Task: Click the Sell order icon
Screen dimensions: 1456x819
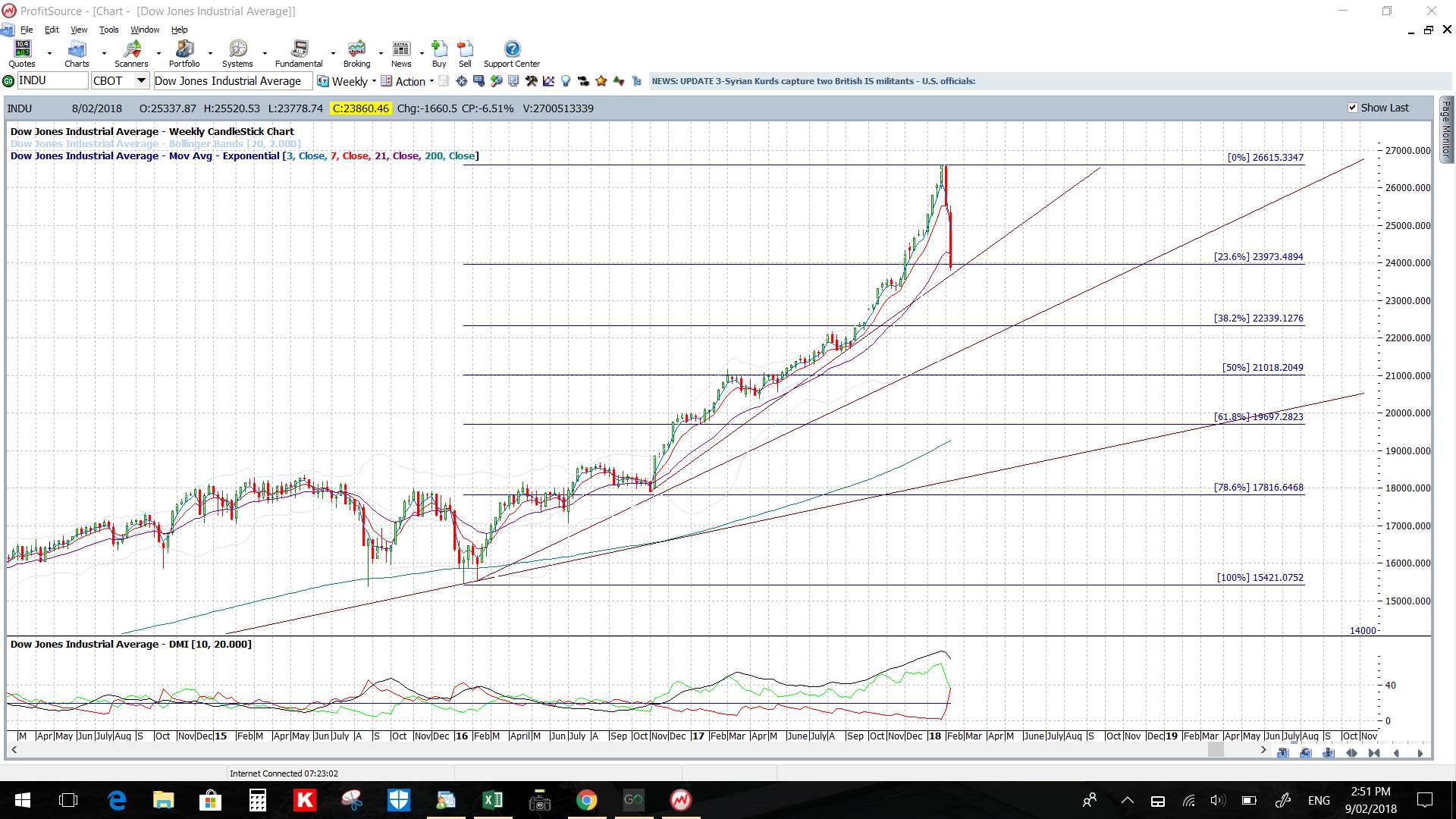Action: tap(465, 49)
